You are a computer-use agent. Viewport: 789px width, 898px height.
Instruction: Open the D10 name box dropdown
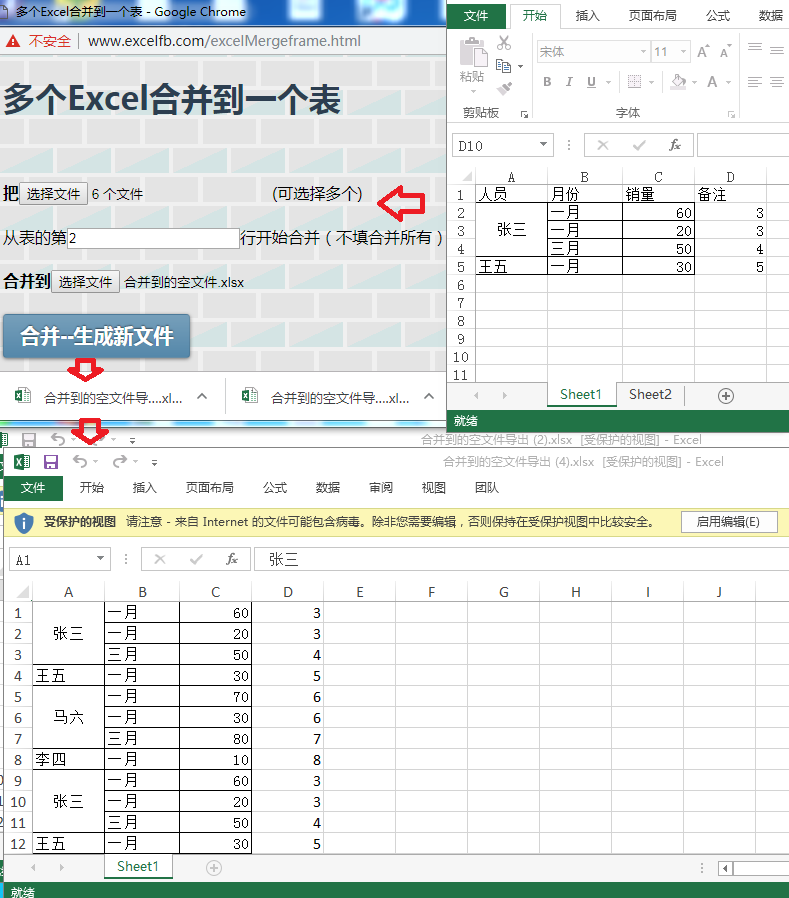pos(543,144)
